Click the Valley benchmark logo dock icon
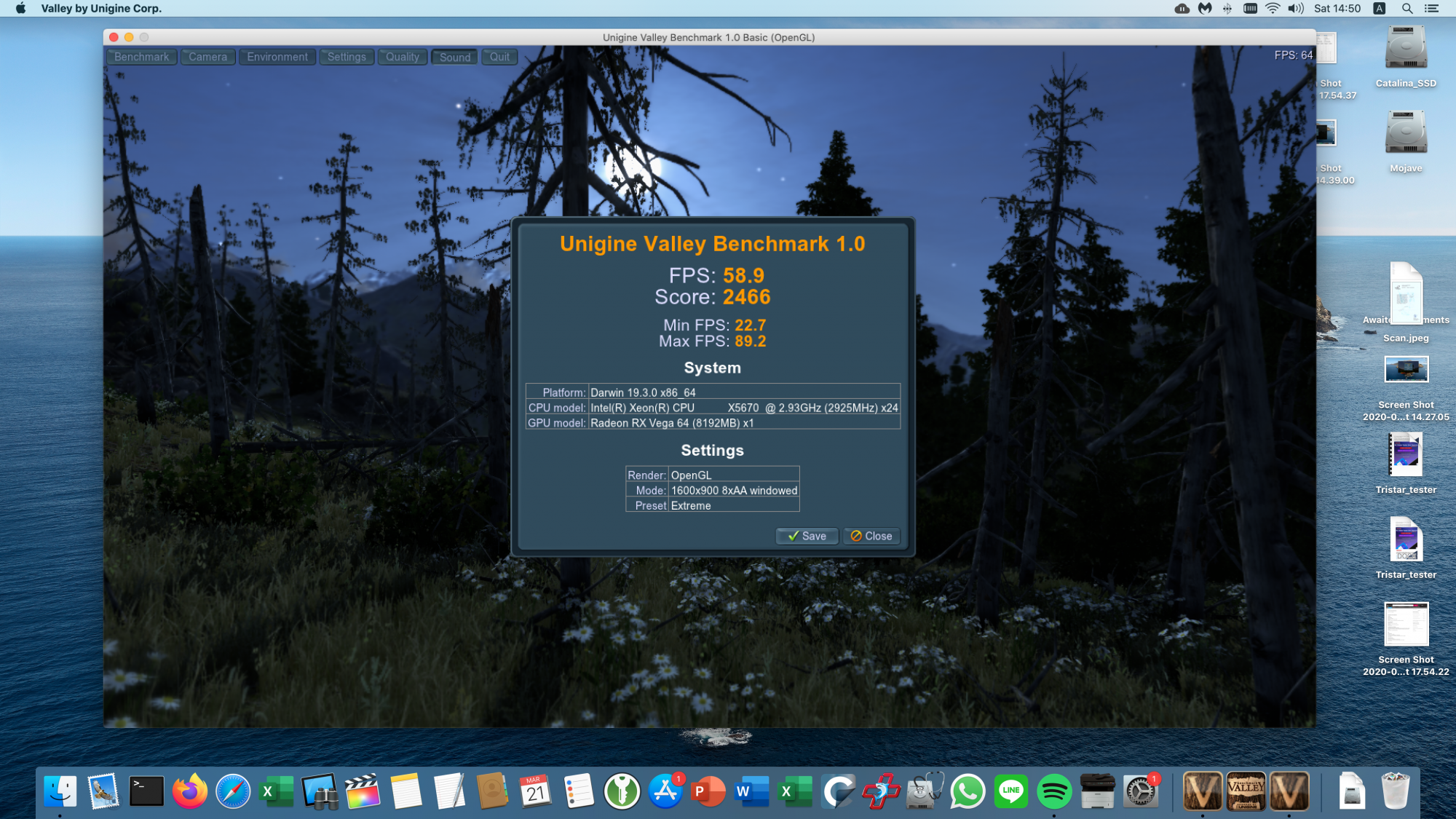The width and height of the screenshot is (1456, 819). point(1246,791)
